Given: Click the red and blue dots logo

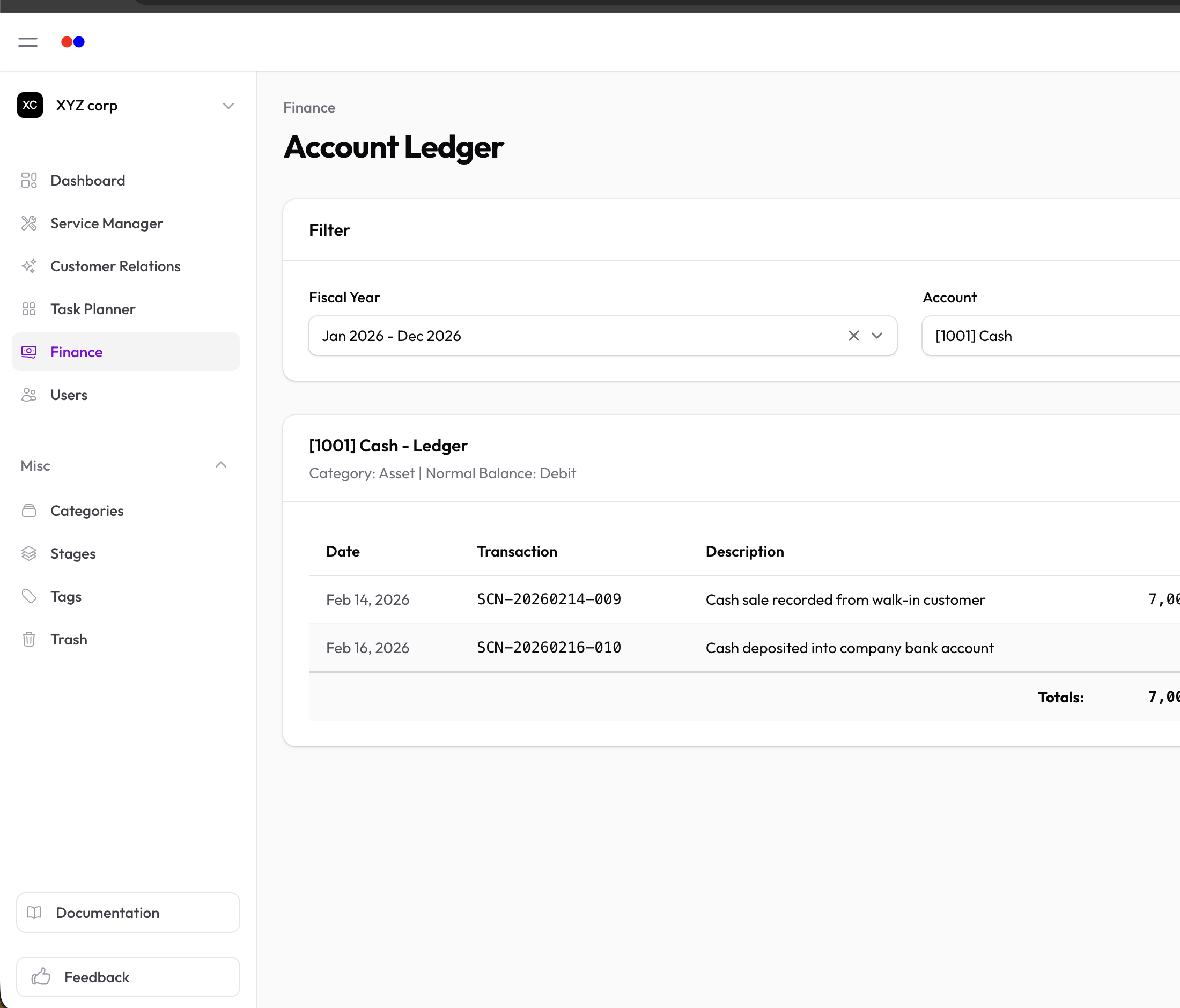Looking at the screenshot, I should [73, 42].
